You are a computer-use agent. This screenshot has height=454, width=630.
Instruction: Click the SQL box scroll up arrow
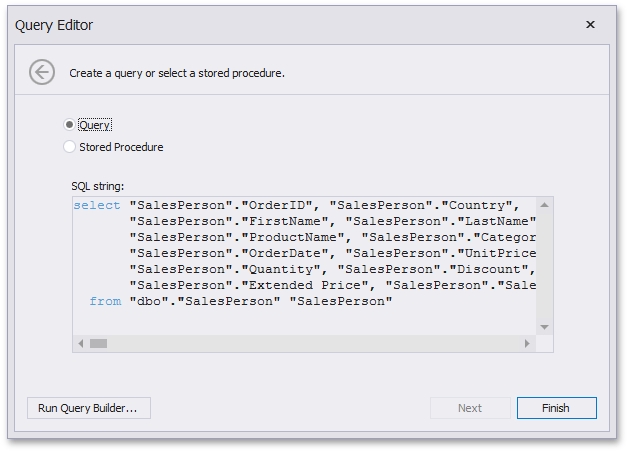545,205
